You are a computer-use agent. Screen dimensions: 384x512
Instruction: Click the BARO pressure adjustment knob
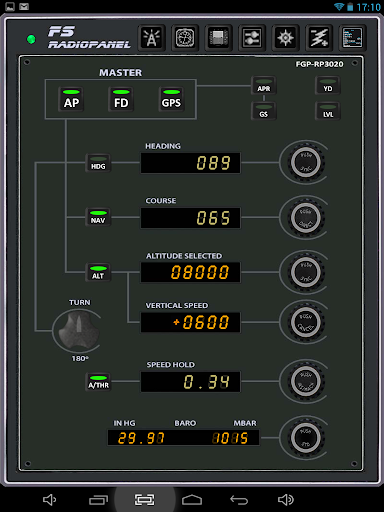coord(306,437)
